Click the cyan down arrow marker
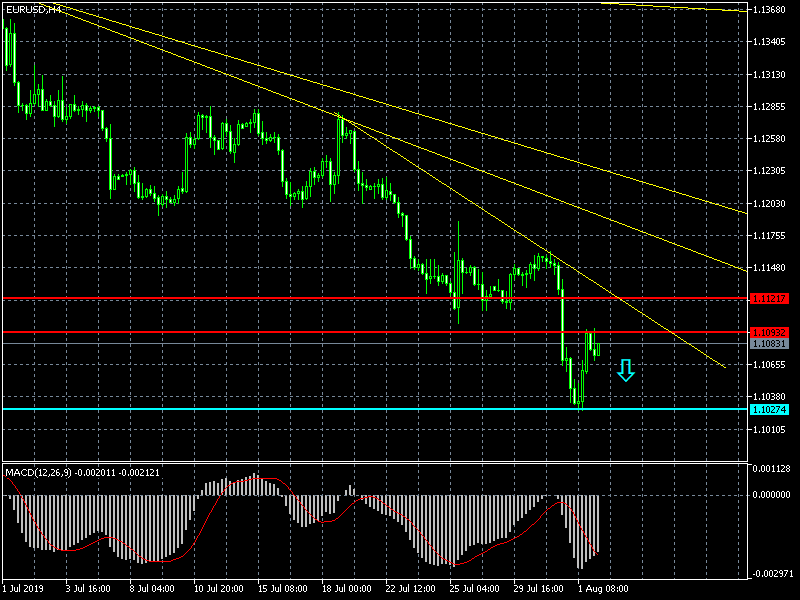 point(626,370)
